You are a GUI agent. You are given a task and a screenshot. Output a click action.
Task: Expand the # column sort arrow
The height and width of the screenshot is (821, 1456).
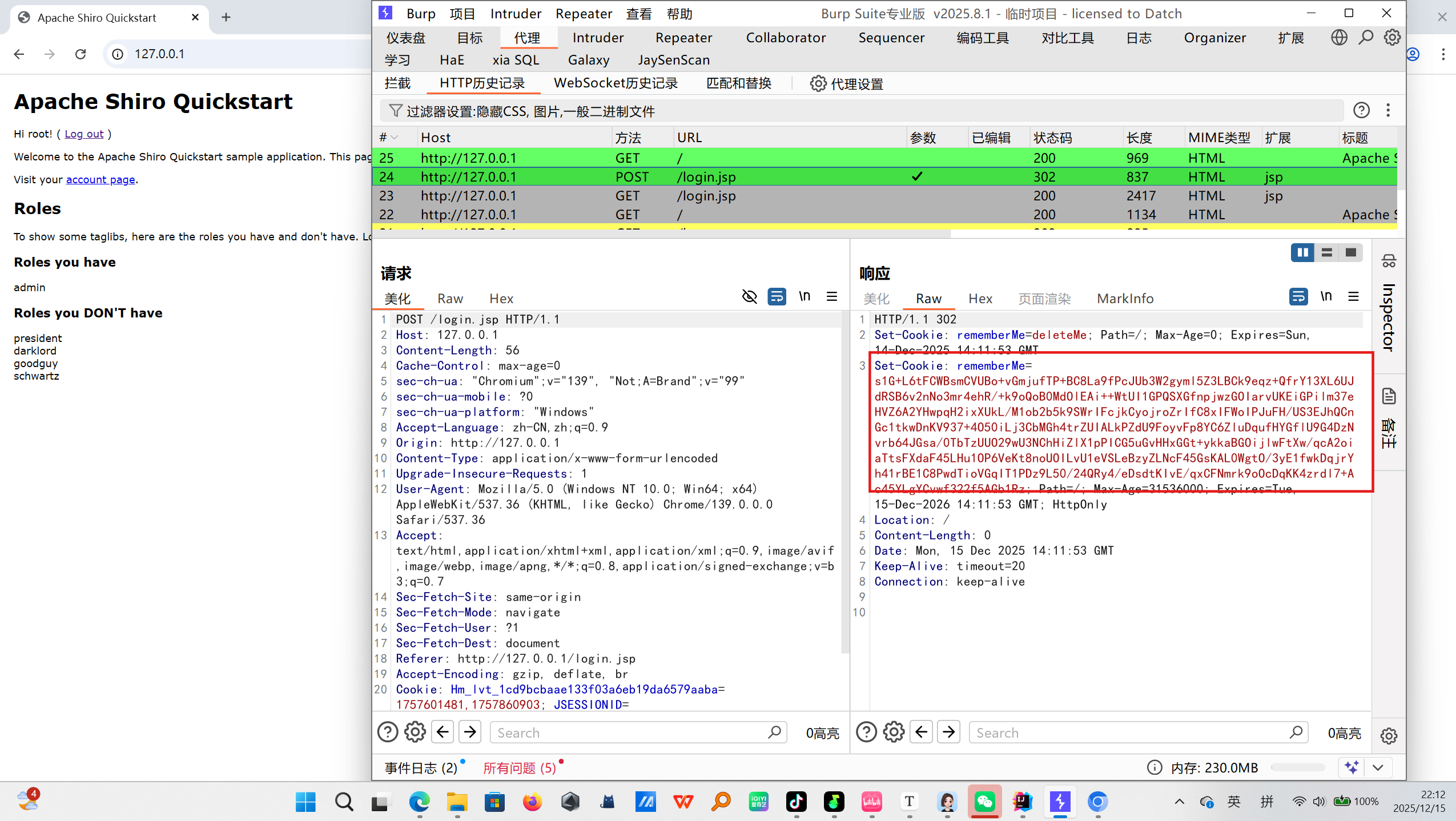[395, 138]
